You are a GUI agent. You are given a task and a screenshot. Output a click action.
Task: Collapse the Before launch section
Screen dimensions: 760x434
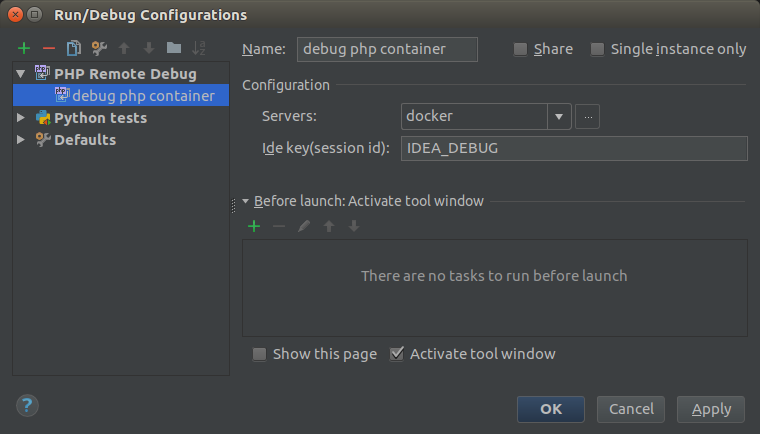246,201
